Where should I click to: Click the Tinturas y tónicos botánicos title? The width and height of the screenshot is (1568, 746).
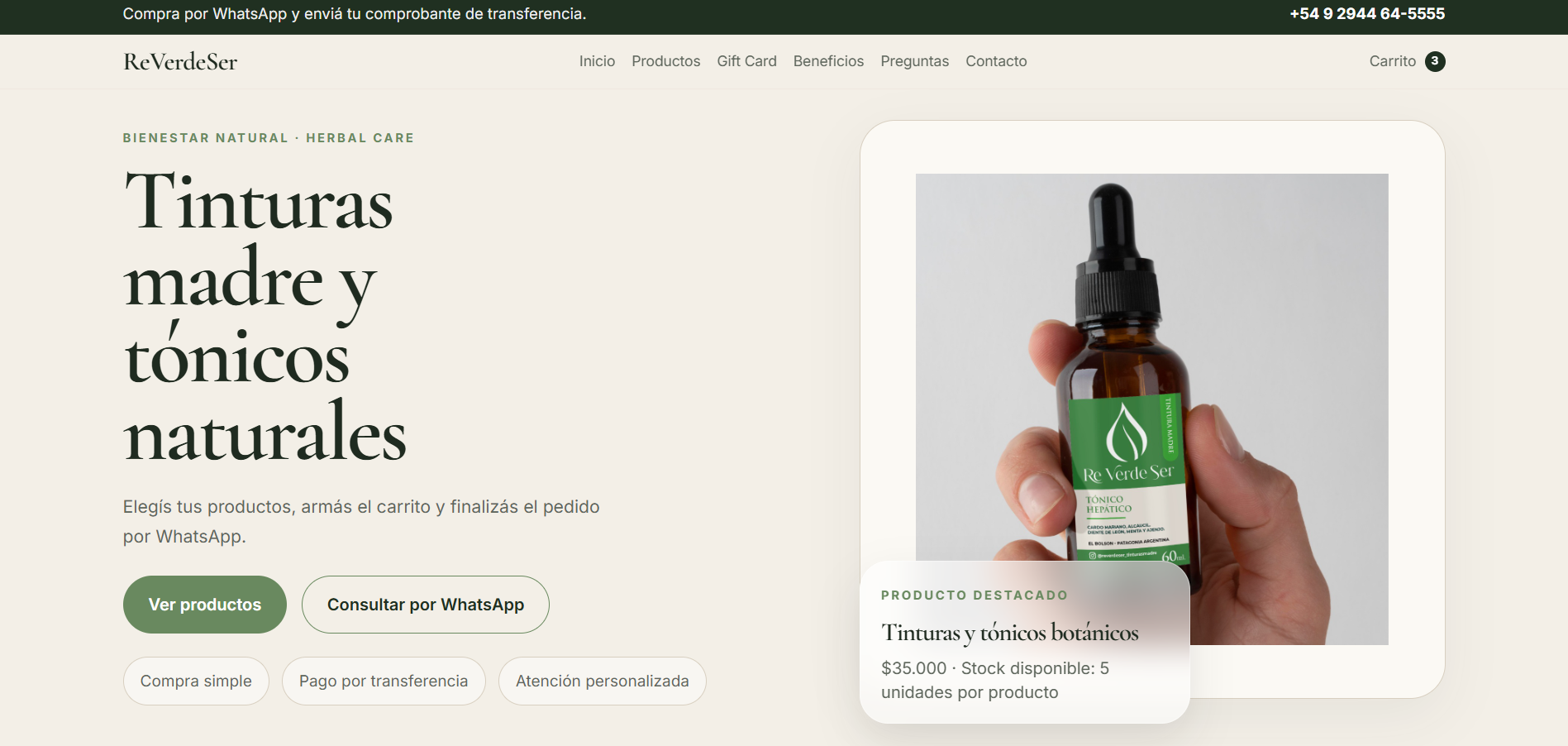pos(1009,633)
